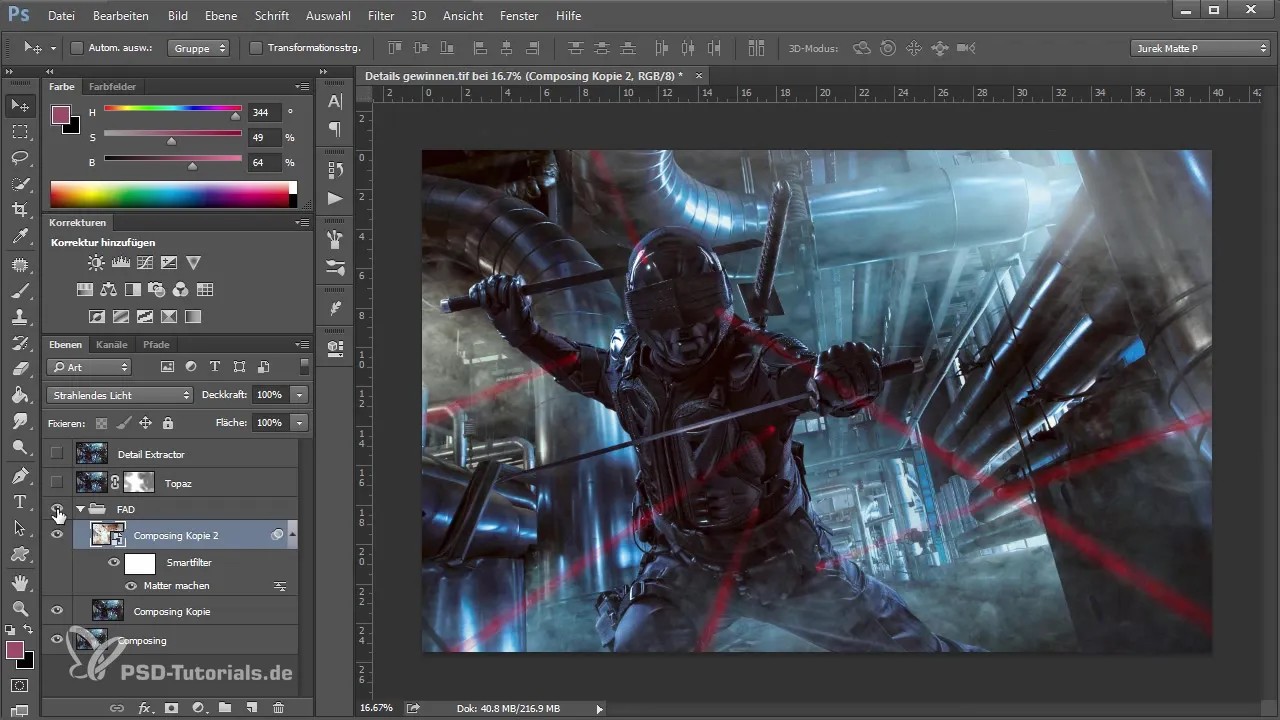Open the Fläche fill dropdown arrow
The image size is (1280, 720).
pyautogui.click(x=299, y=423)
